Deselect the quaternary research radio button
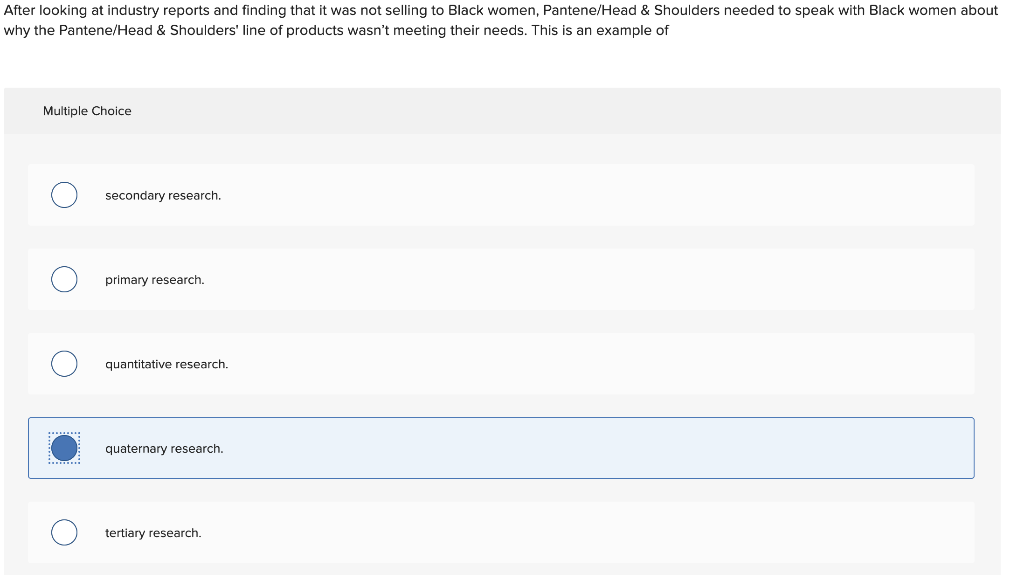 (x=64, y=448)
